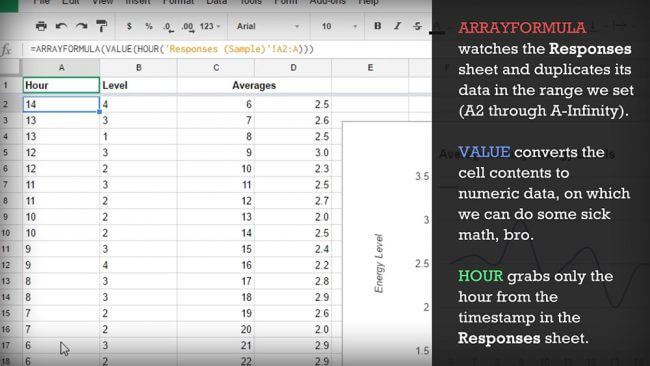Click the fx function icon
The height and width of the screenshot is (366, 650).
click(7, 50)
